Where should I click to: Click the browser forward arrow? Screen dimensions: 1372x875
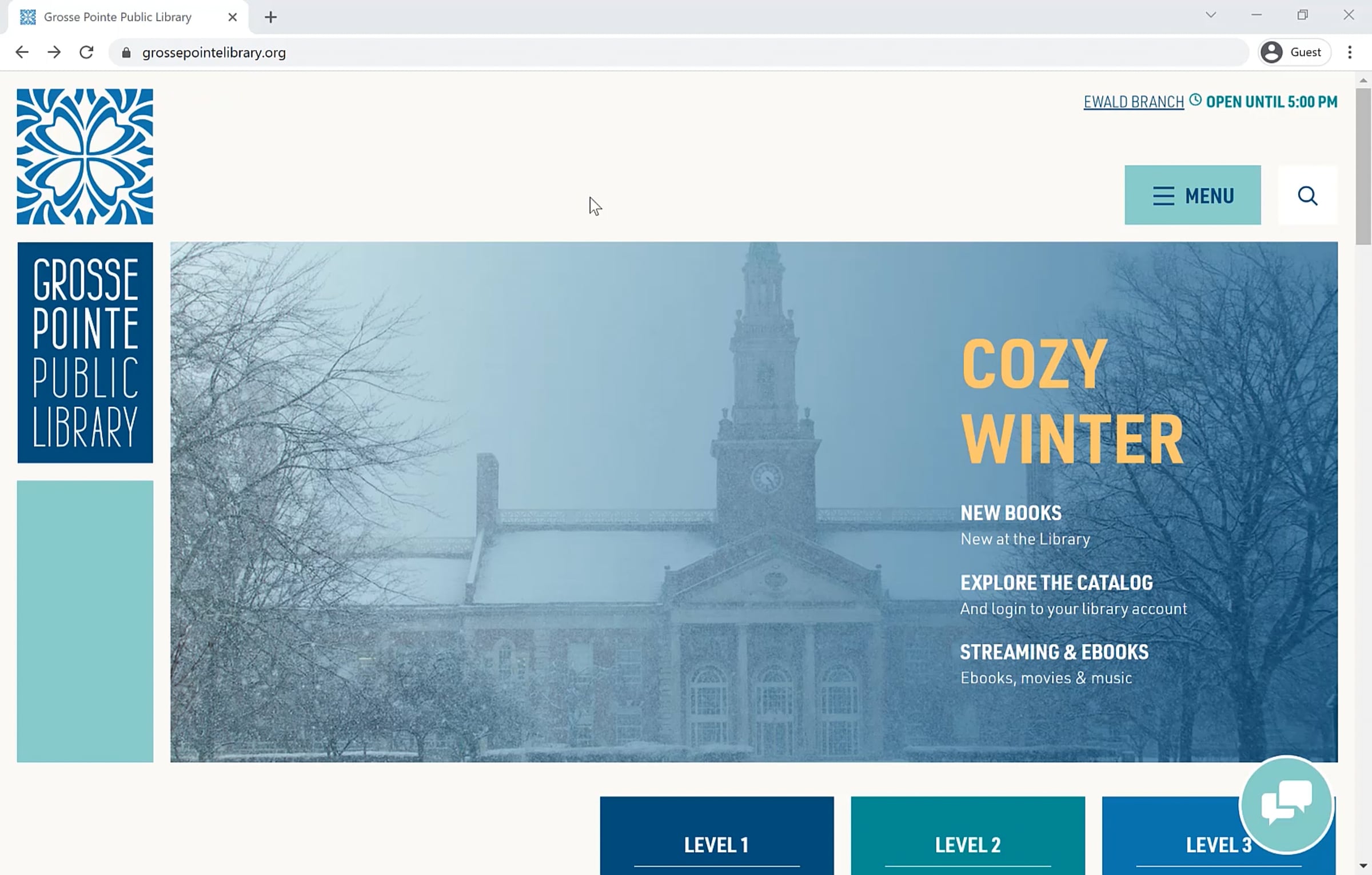pyautogui.click(x=54, y=52)
